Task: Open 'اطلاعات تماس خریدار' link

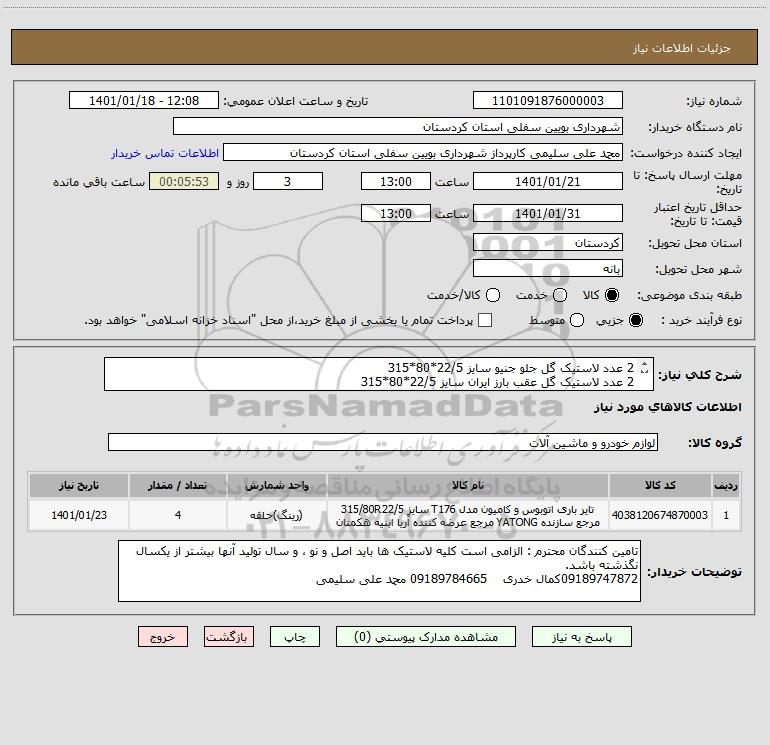Action: pyautogui.click(x=165, y=153)
